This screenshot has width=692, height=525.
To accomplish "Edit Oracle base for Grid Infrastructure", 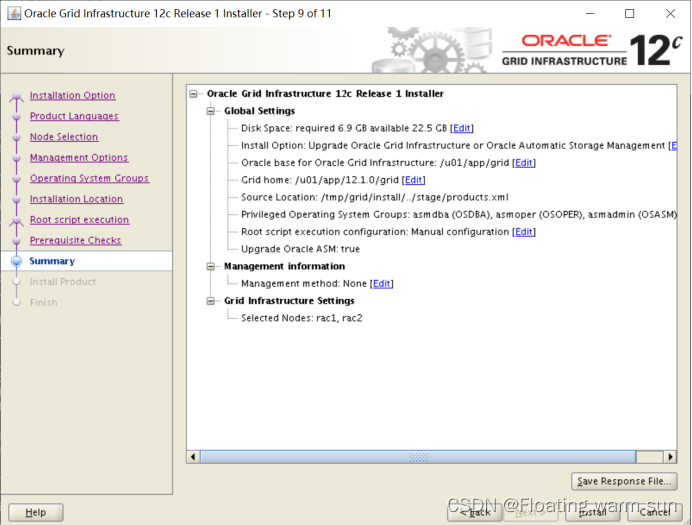I will click(x=524, y=163).
